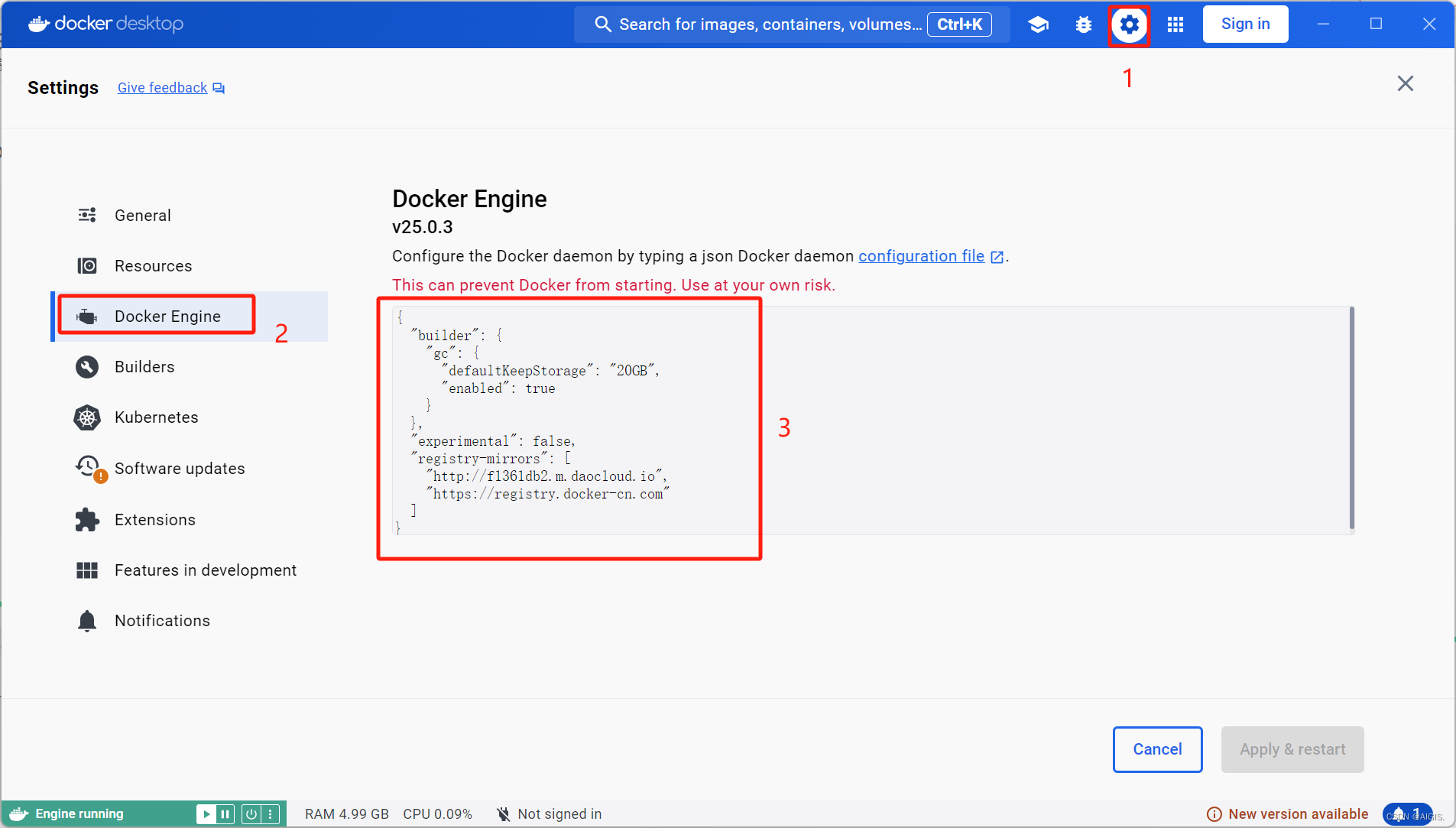Image resolution: width=1456 pixels, height=828 pixels.
Task: Open General settings section
Action: (190, 216)
